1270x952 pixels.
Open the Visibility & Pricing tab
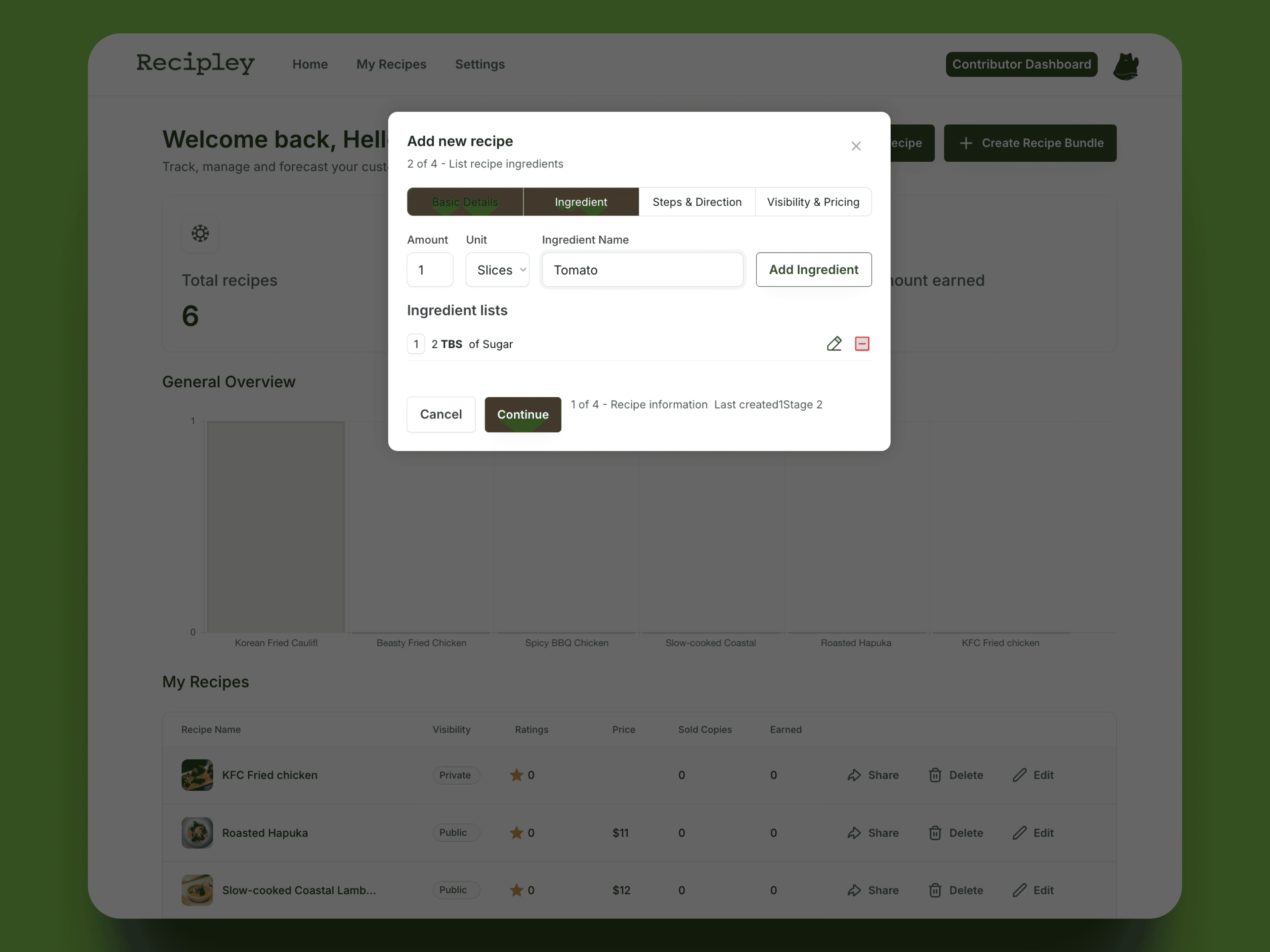tap(813, 202)
